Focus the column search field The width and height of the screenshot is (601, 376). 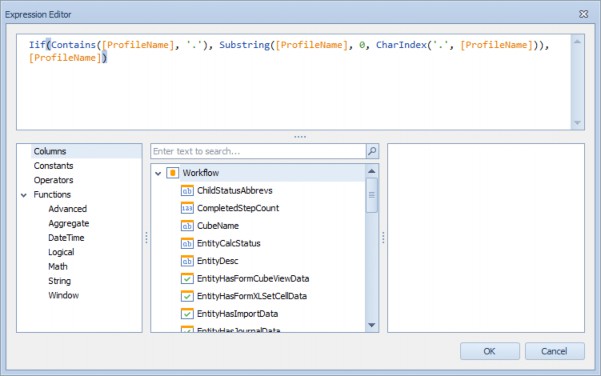click(258, 151)
